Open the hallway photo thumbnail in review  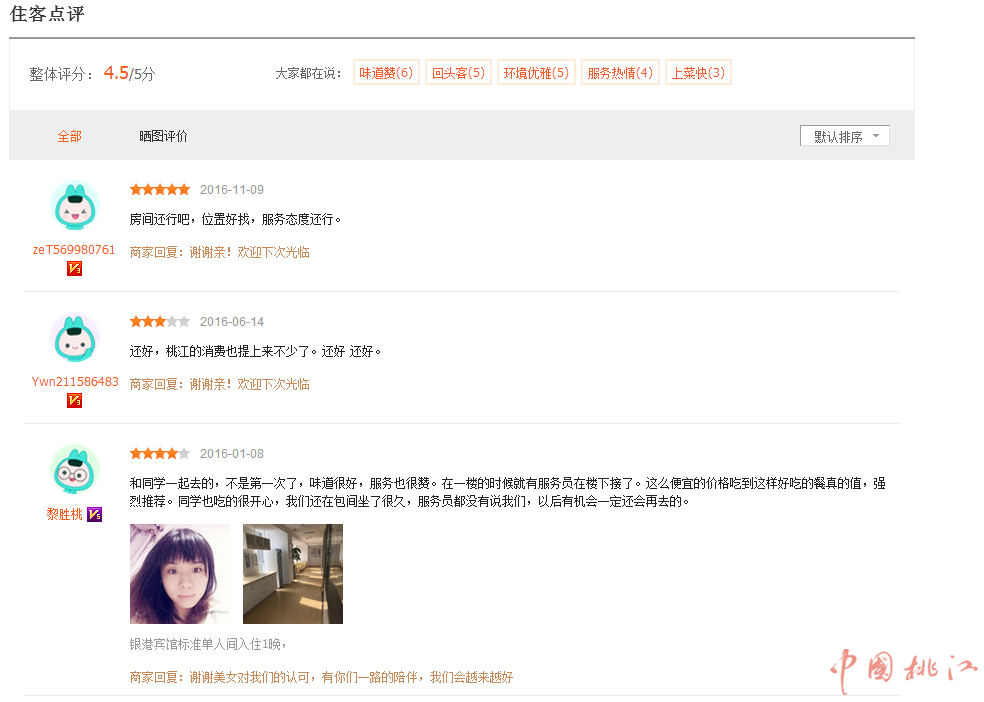click(x=293, y=574)
